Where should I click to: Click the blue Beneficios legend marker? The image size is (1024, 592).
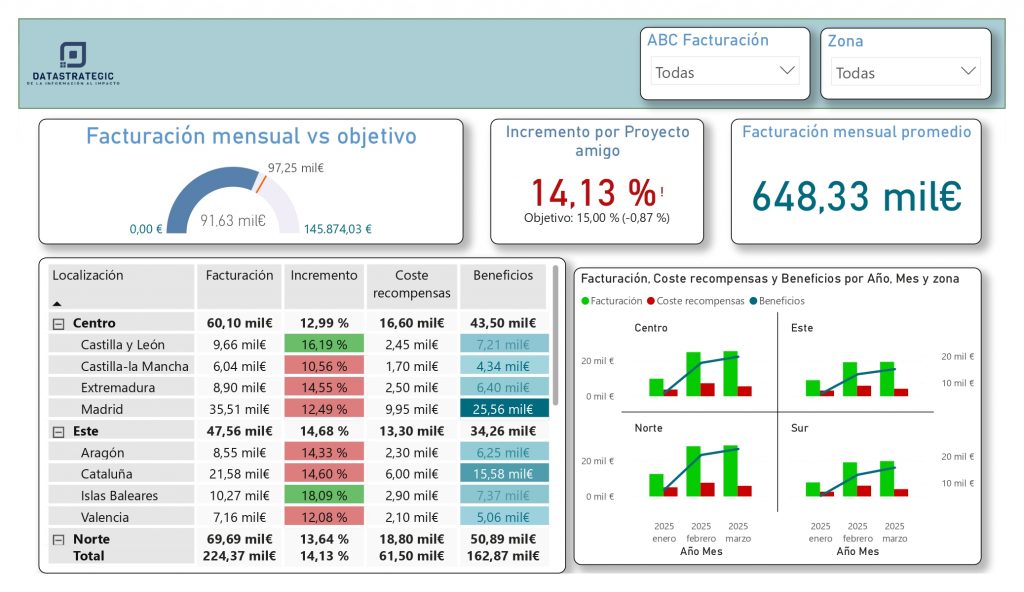(753, 301)
